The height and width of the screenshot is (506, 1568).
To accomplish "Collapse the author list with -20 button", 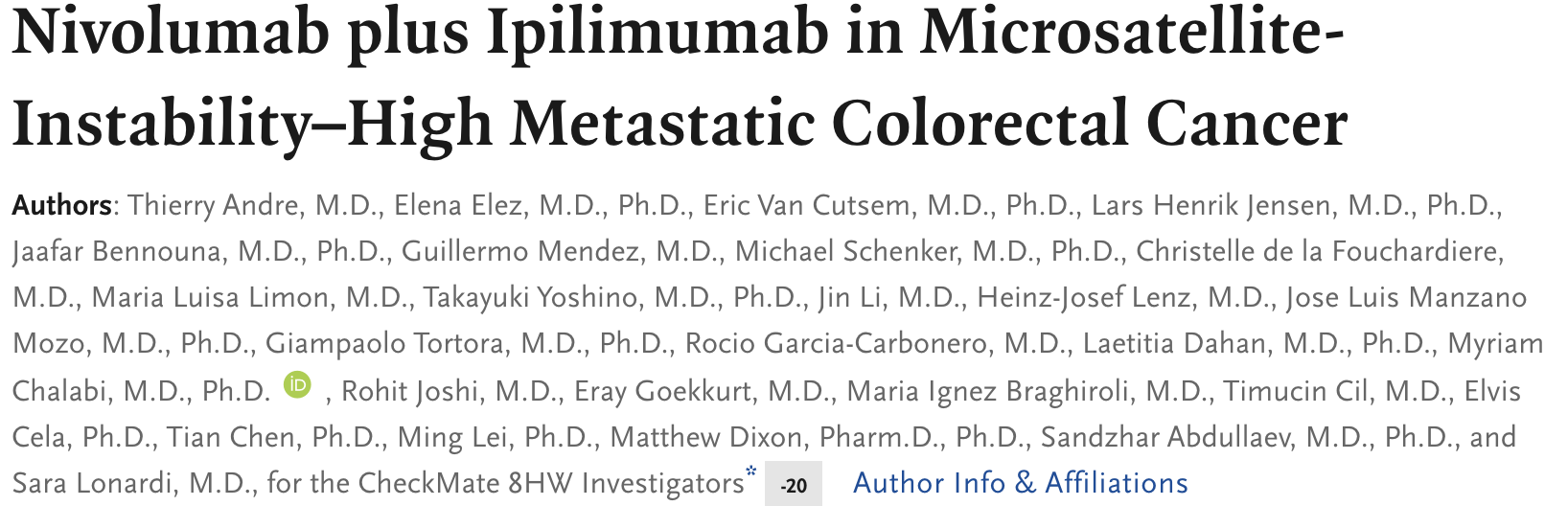I will (x=794, y=484).
